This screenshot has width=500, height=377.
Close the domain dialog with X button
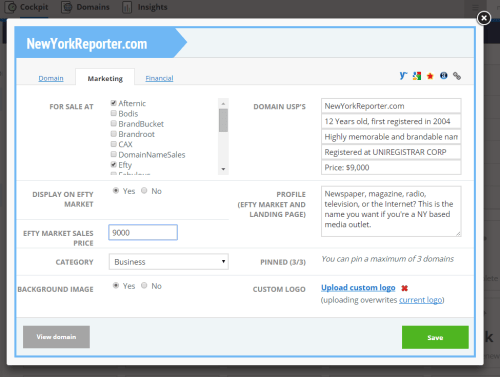[x=484, y=18]
